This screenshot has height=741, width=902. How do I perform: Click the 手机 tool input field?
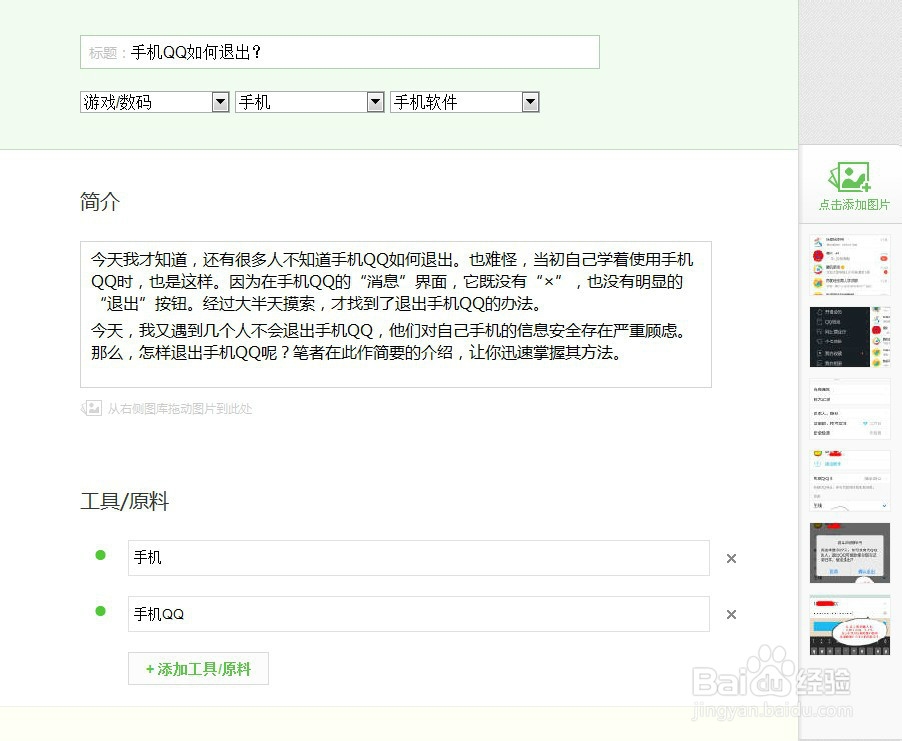(419, 557)
